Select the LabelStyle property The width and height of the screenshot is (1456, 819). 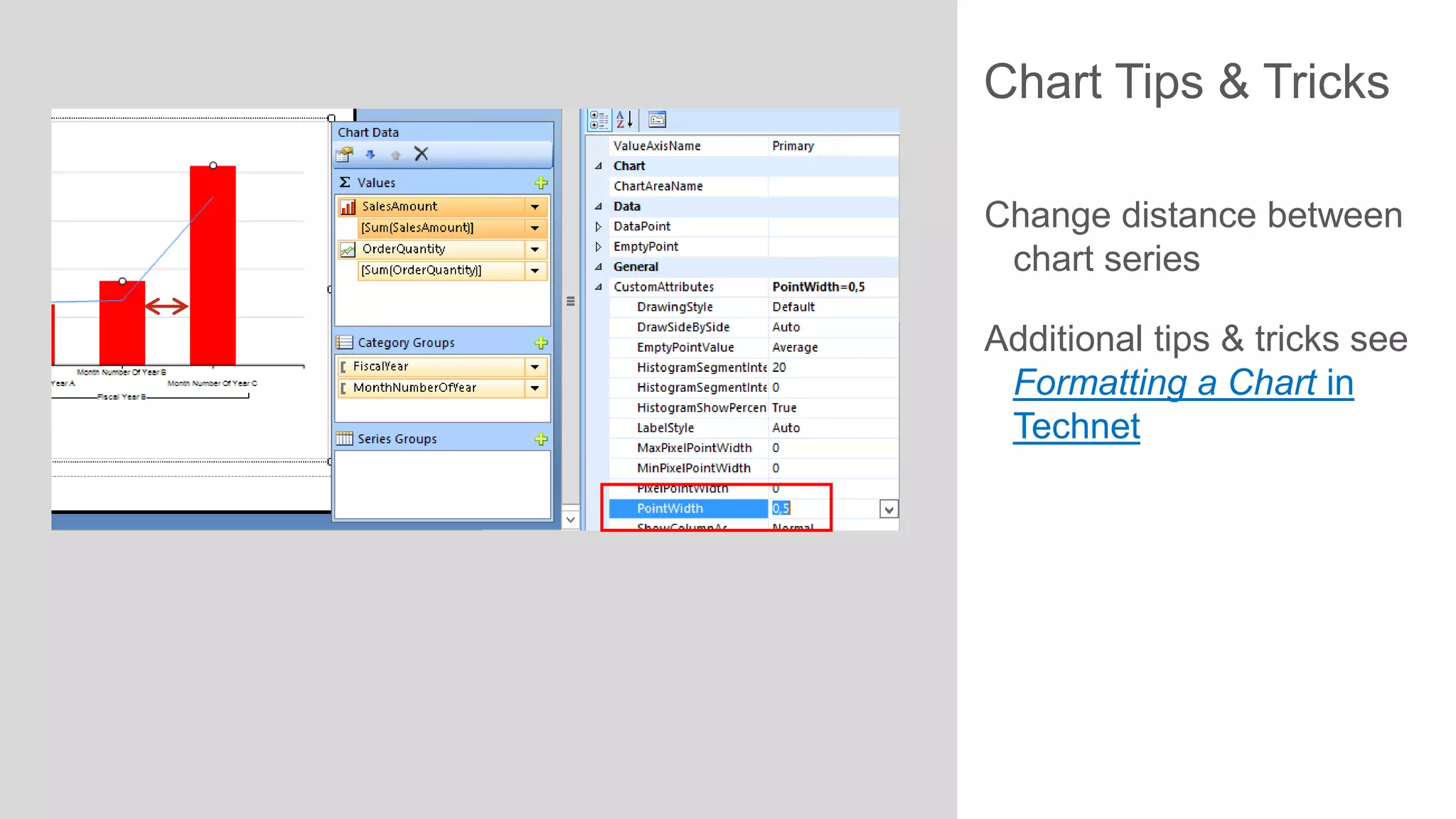tap(665, 428)
